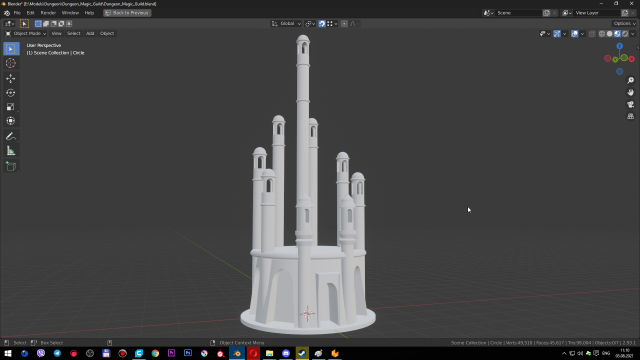Open editor type dropdown
Viewport: 640px width, 360px height.
click(9, 24)
